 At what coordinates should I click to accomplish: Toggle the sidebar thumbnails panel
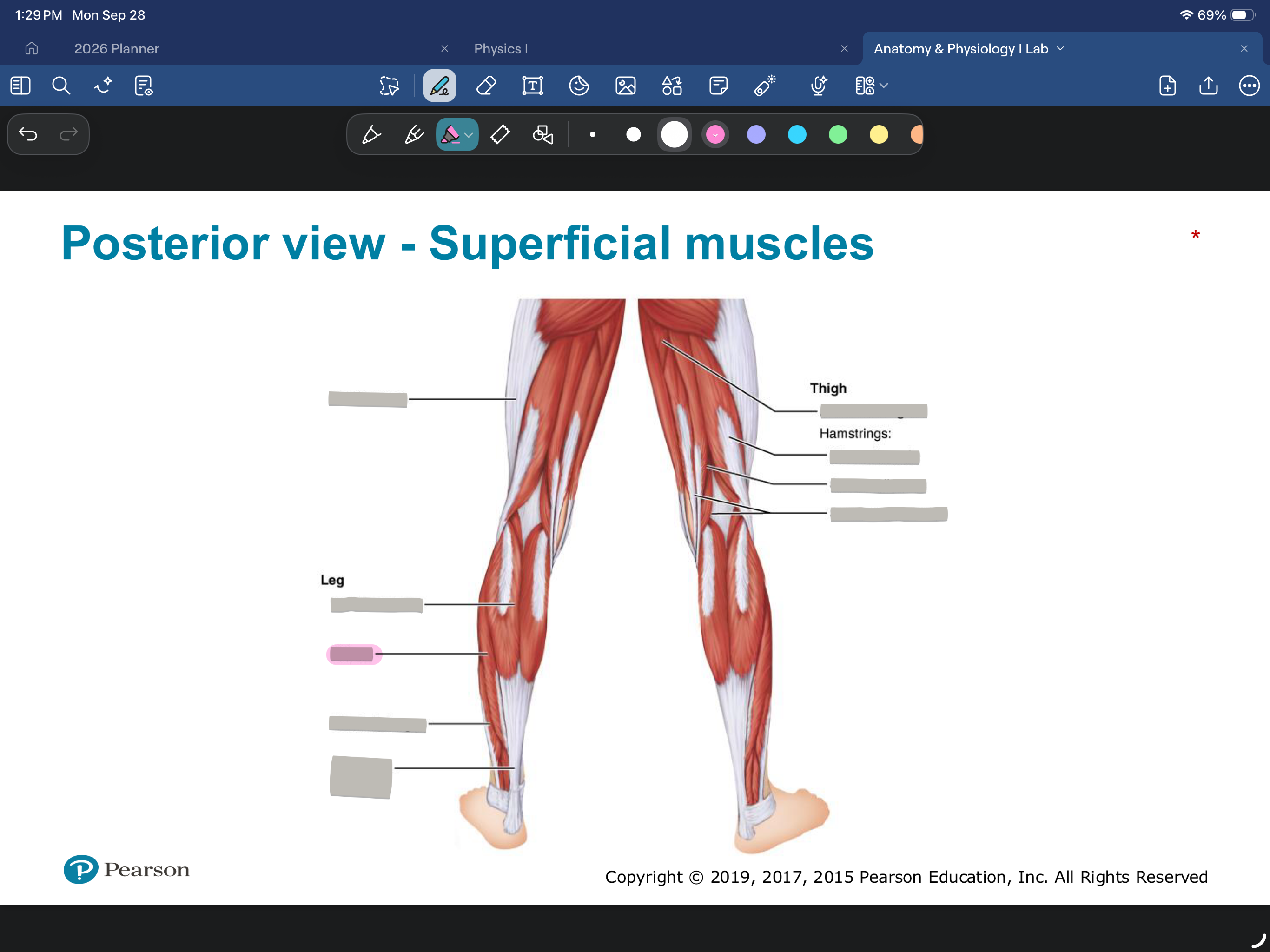(x=20, y=86)
